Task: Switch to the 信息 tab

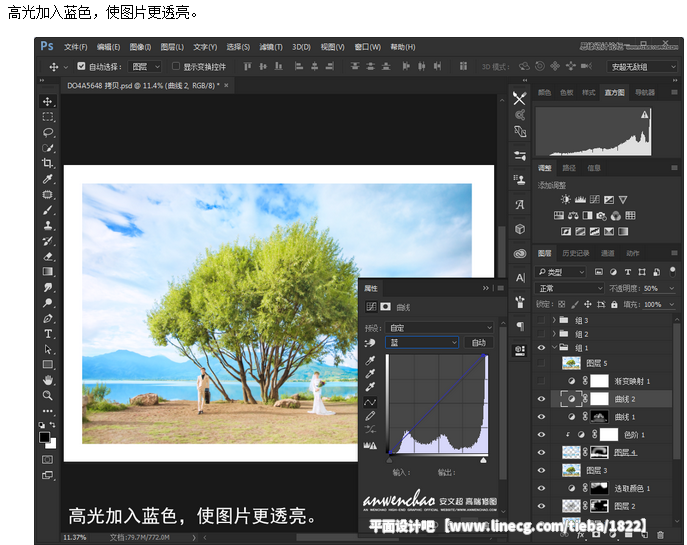Action: (x=594, y=168)
